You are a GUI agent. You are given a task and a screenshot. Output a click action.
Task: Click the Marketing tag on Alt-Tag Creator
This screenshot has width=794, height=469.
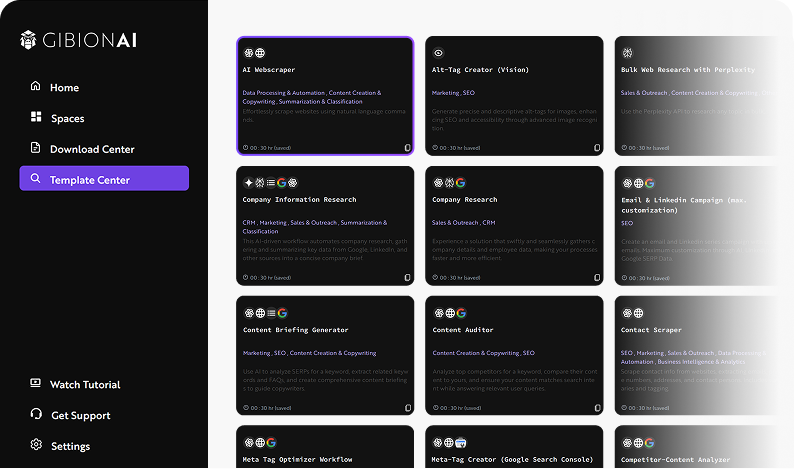tap(445, 93)
